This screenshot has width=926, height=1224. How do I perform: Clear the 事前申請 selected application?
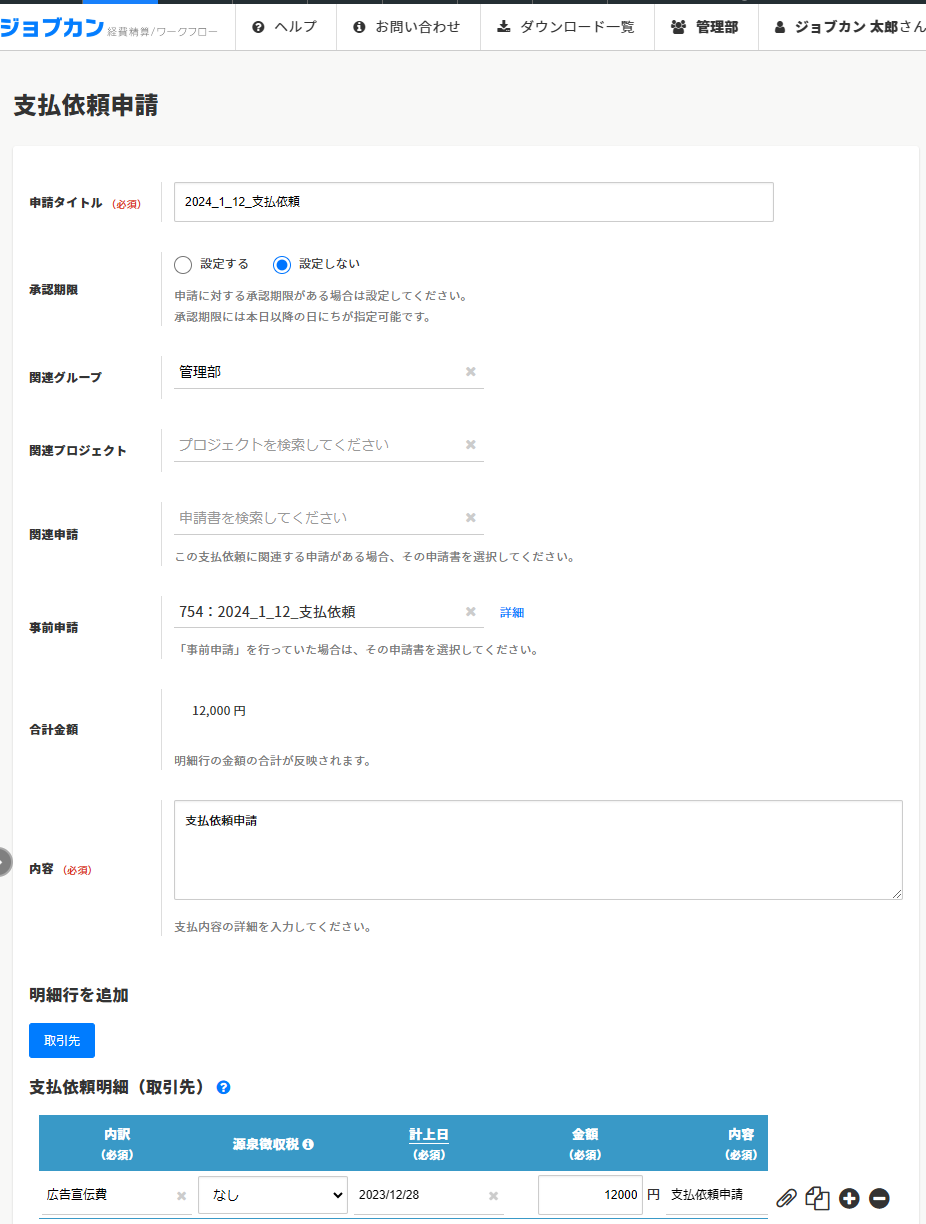point(471,612)
